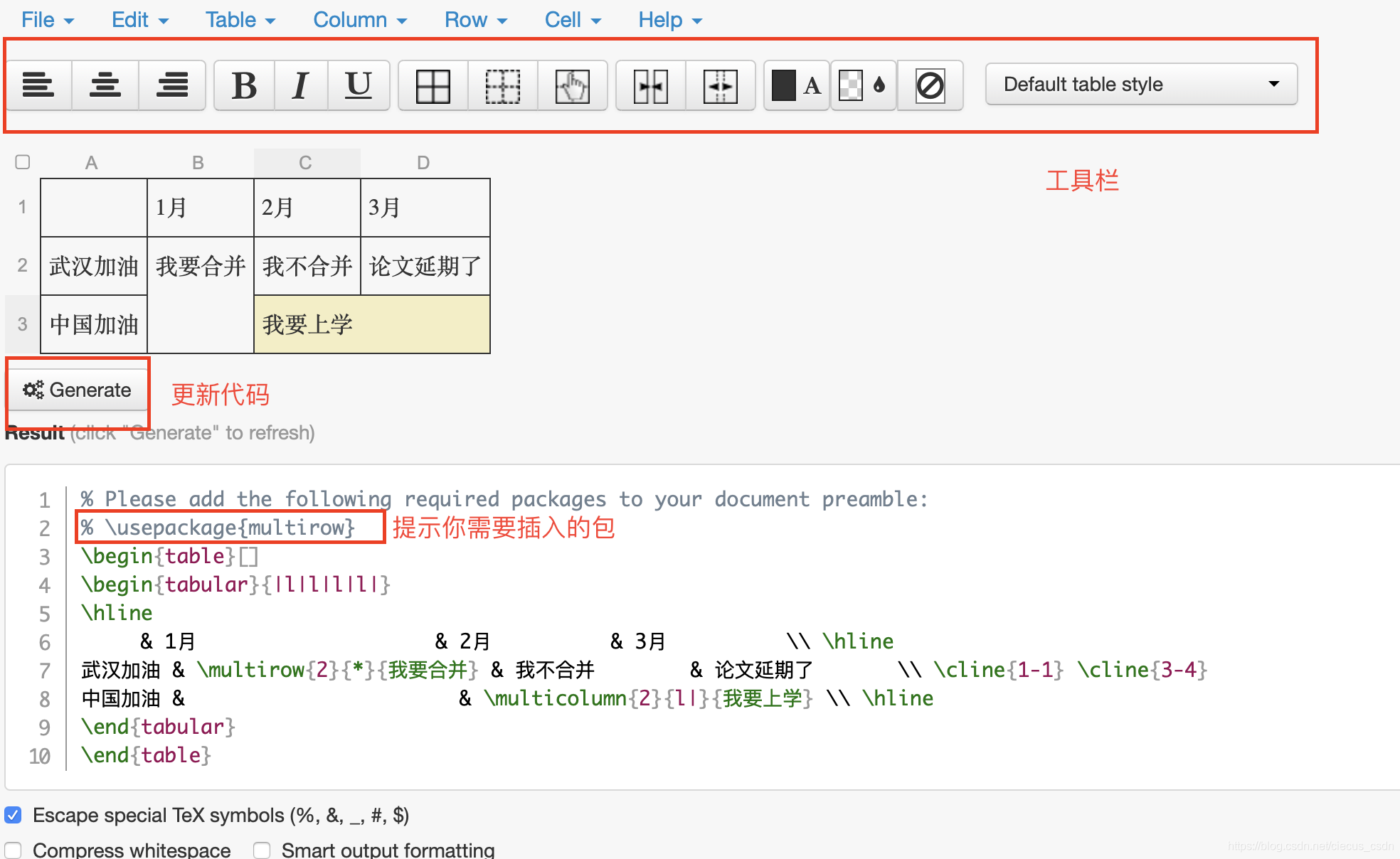This screenshot has height=859, width=1400.
Task: Toggle italic formatting icon
Action: [301, 85]
